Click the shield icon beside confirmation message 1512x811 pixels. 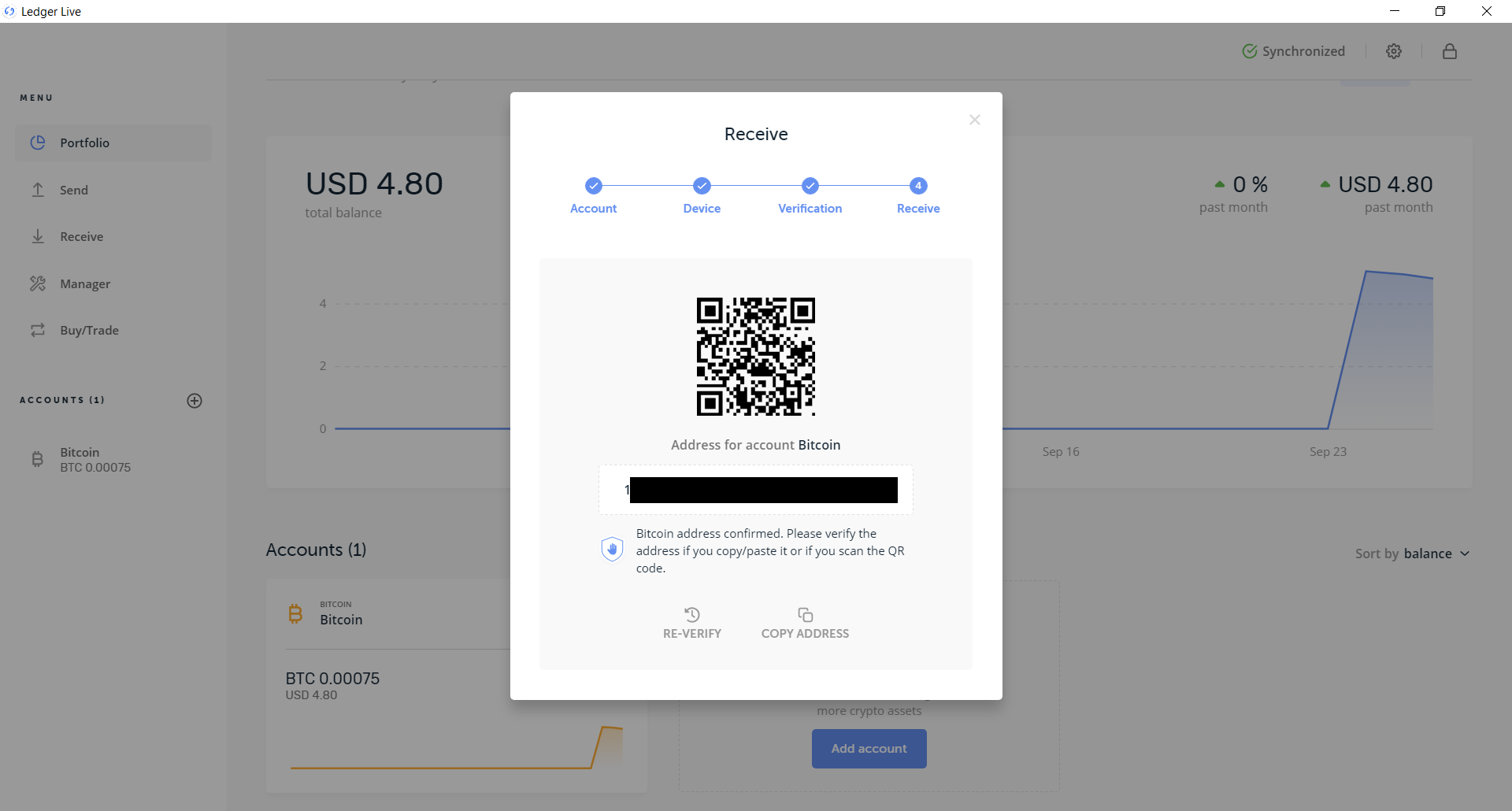click(612, 549)
